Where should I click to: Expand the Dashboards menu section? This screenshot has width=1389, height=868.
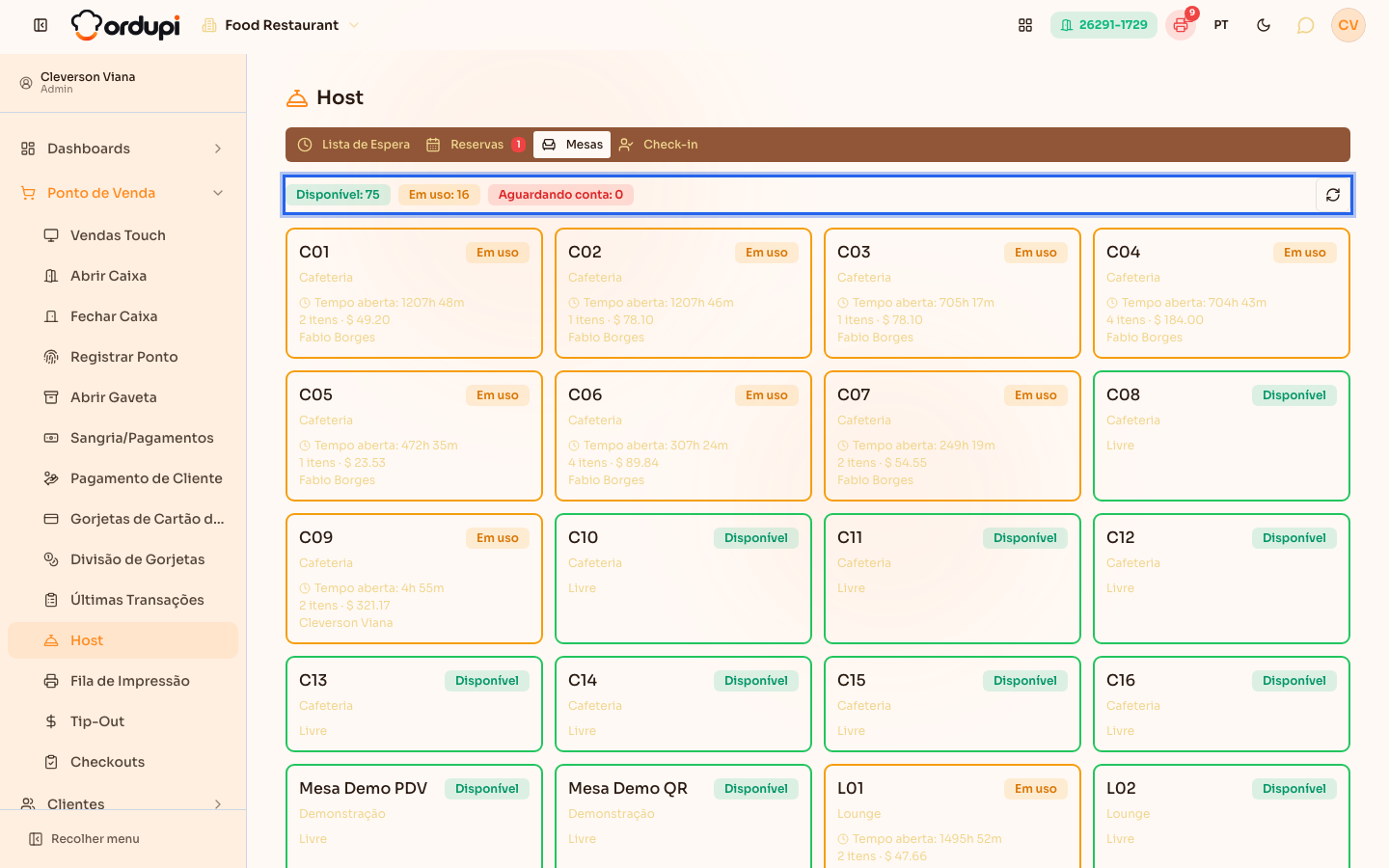click(x=123, y=149)
